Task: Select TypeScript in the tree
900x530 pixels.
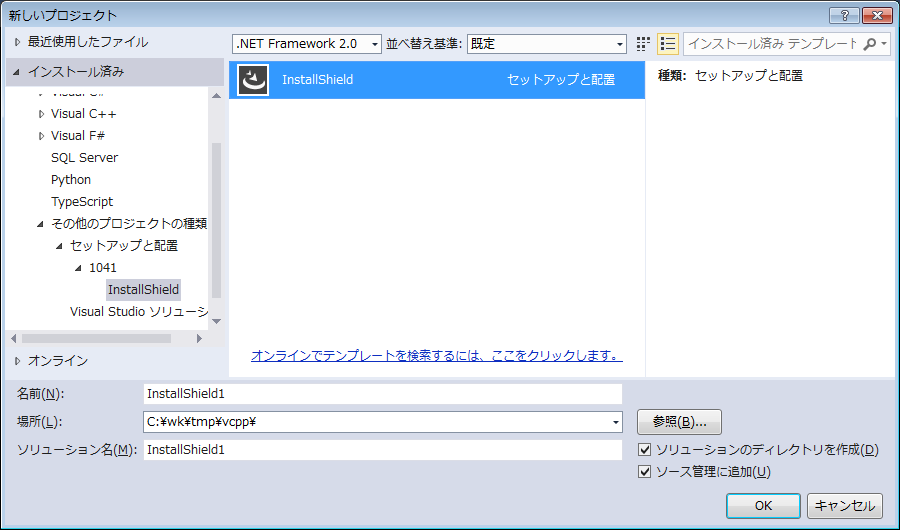Action: coord(82,202)
